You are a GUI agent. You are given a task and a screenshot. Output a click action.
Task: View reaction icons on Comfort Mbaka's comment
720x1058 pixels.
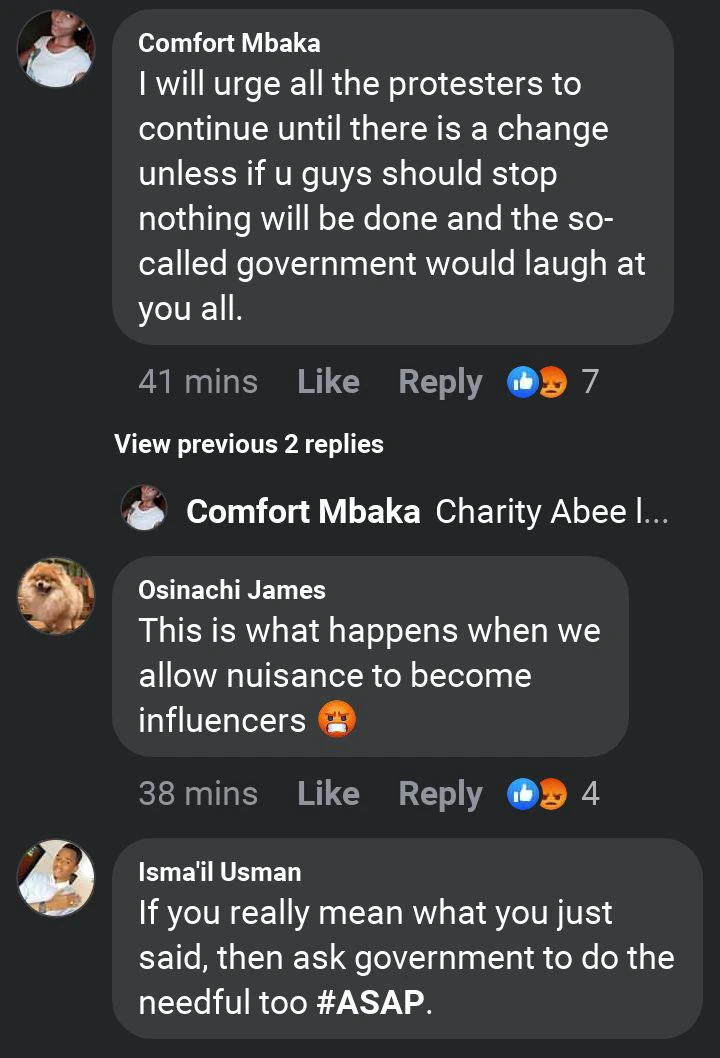537,381
